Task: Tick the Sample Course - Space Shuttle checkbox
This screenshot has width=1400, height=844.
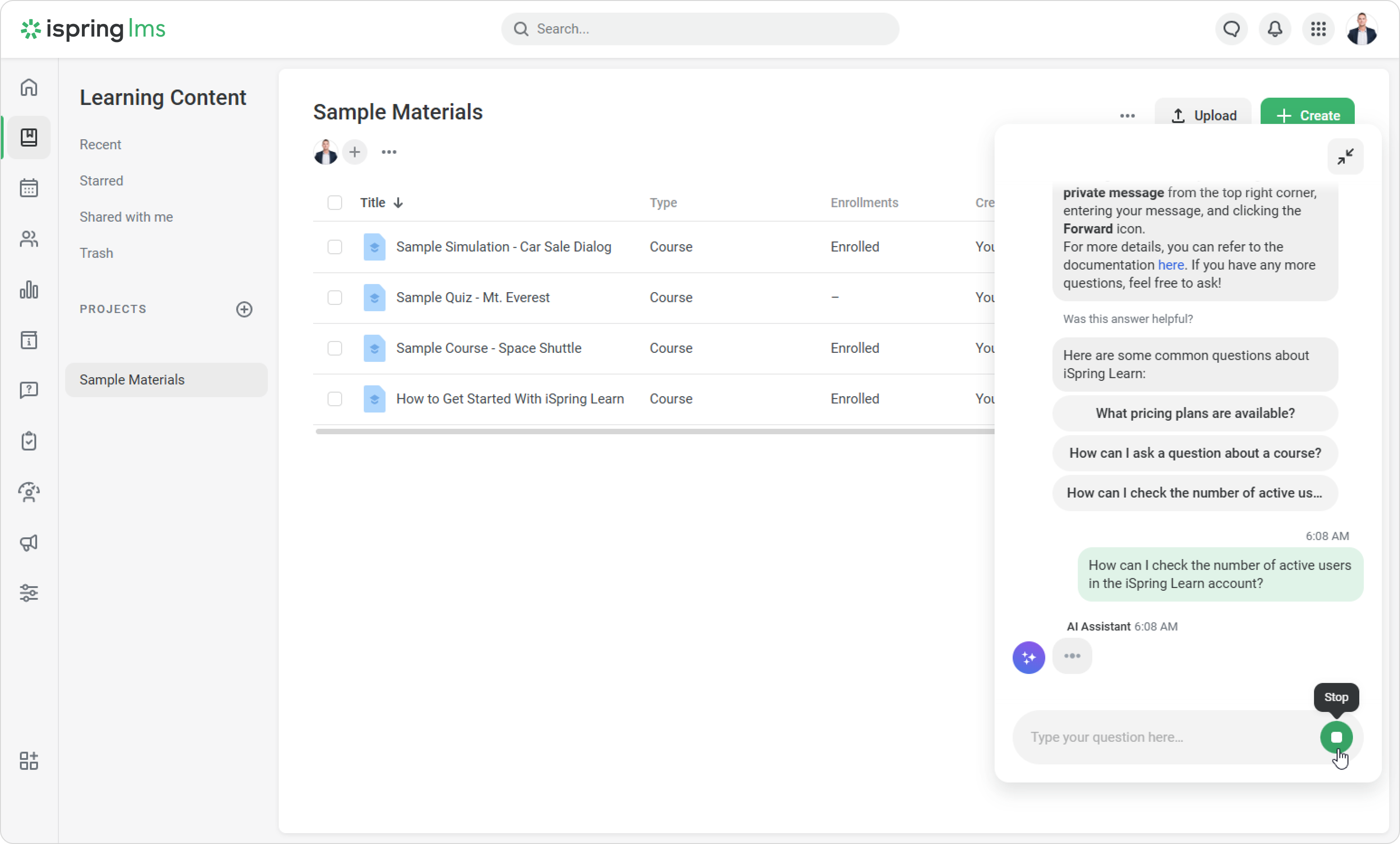Action: pos(335,348)
